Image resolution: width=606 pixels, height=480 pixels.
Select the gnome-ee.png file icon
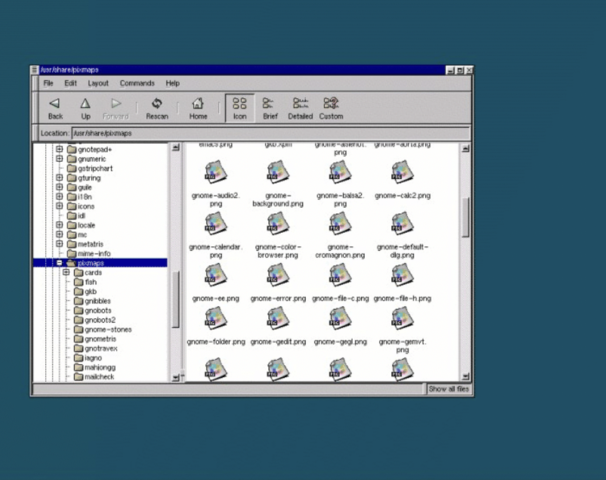216,275
